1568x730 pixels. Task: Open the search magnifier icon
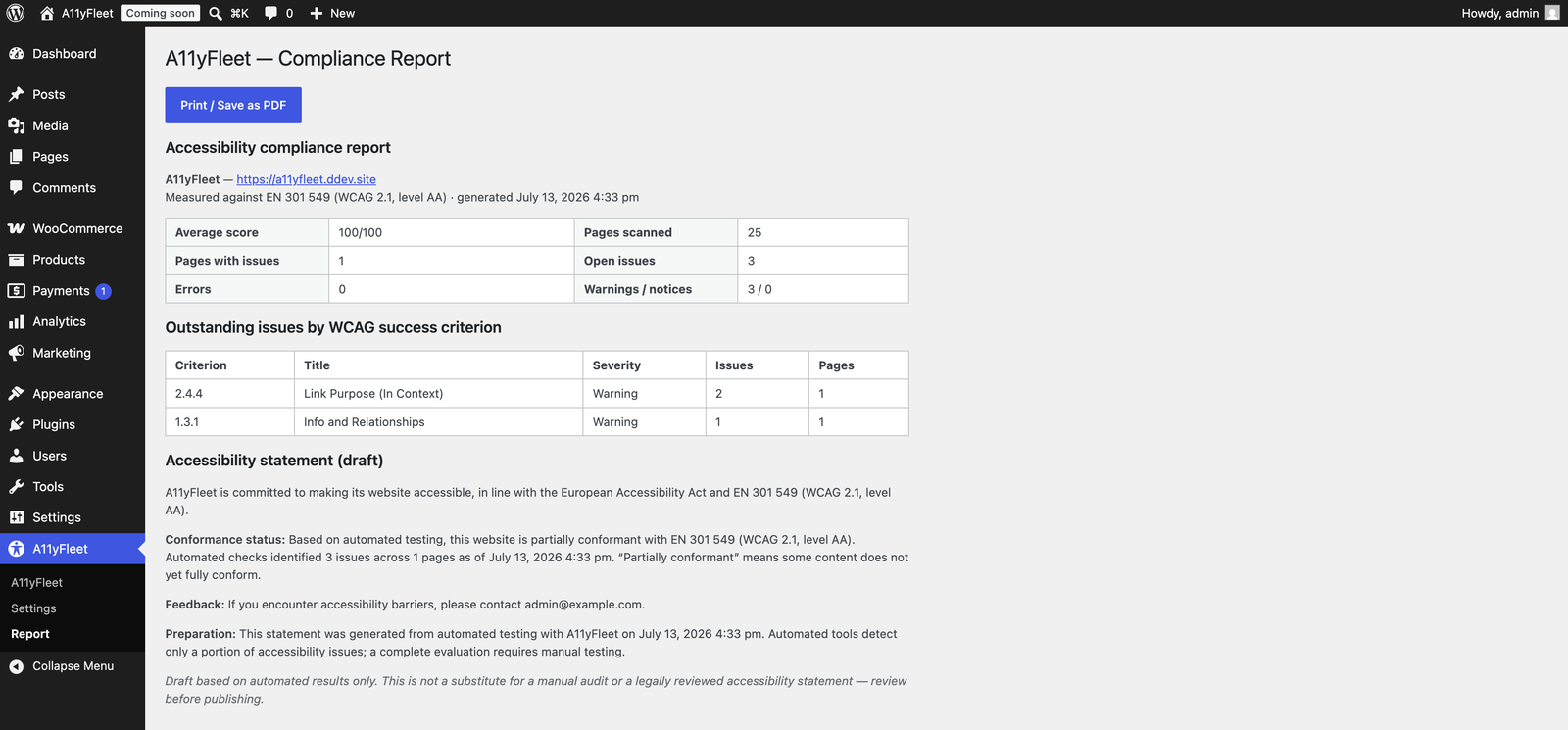coord(216,13)
